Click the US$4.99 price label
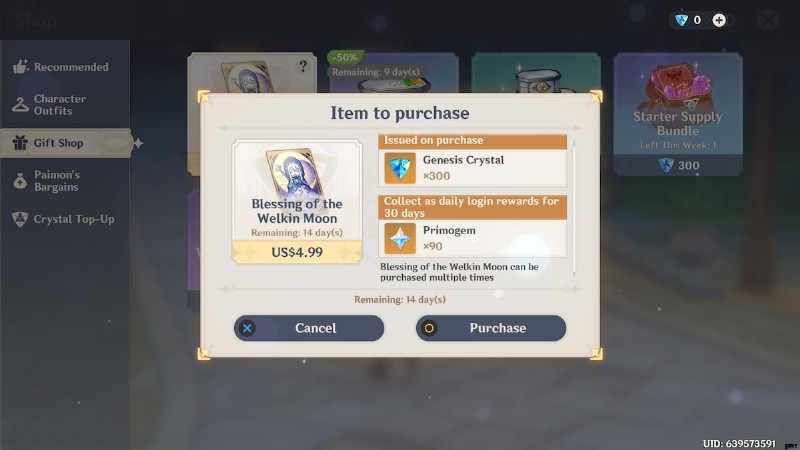800x450 pixels. click(297, 252)
